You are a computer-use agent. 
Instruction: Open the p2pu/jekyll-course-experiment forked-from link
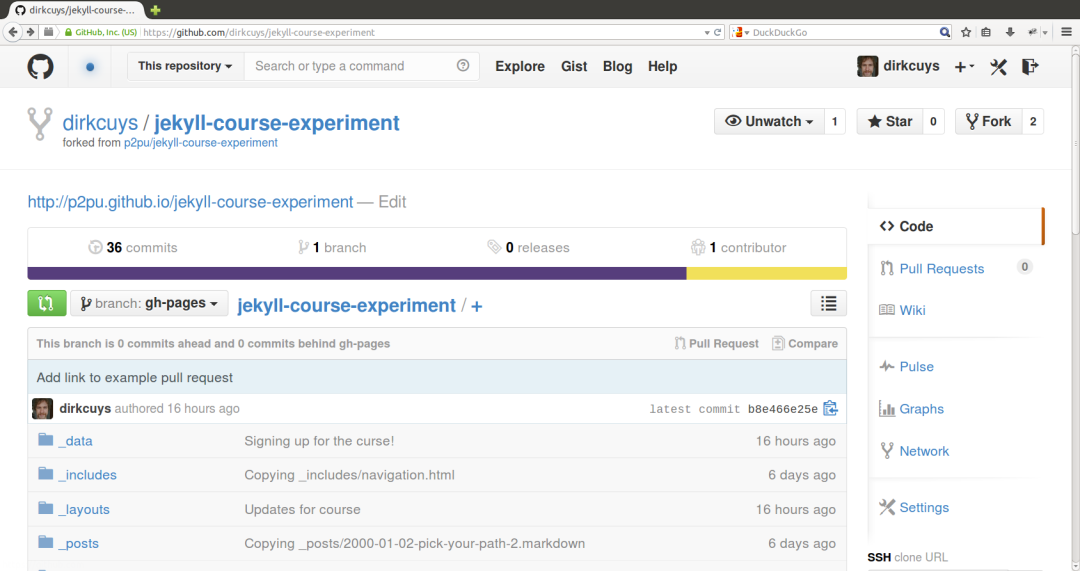click(x=200, y=143)
